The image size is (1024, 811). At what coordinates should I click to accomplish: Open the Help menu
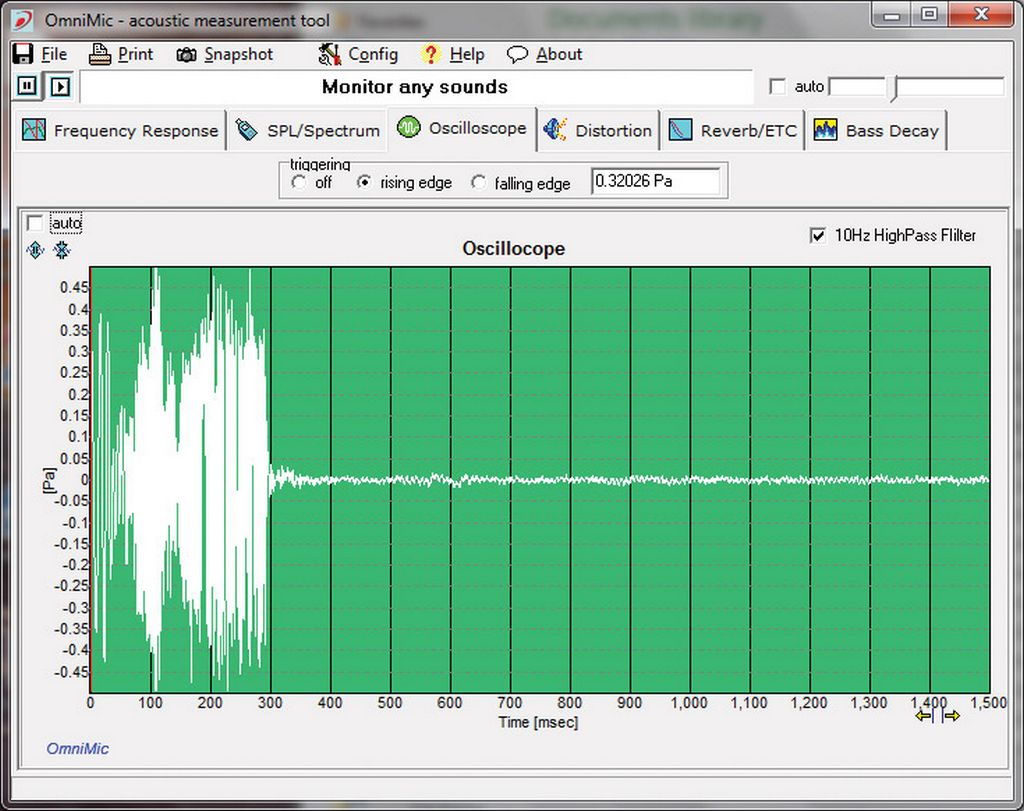[x=467, y=55]
